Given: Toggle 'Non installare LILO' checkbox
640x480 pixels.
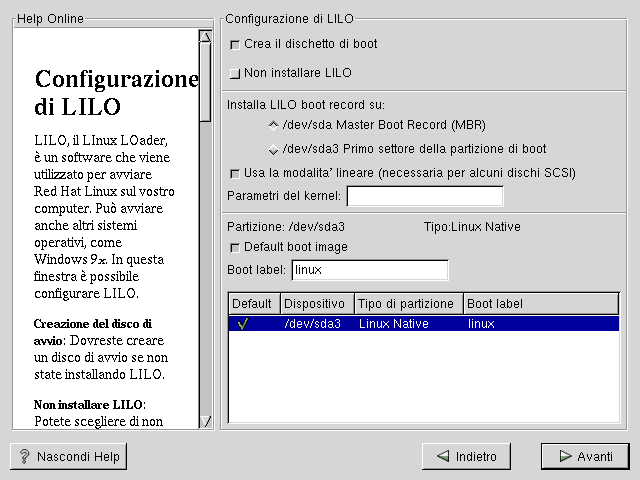Looking at the screenshot, I should coord(235,73).
